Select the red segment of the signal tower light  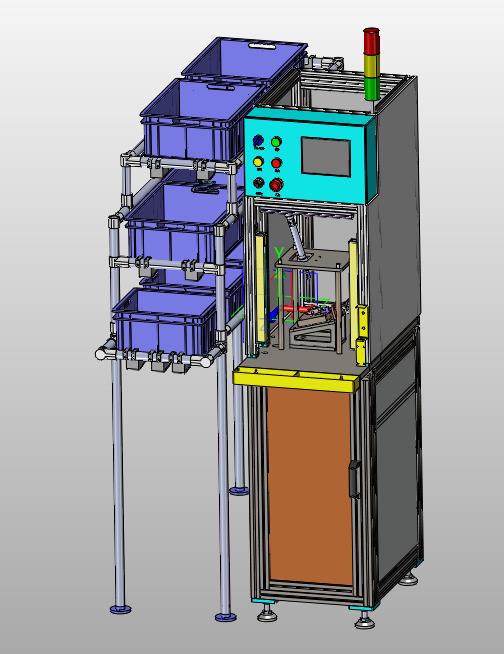tap(371, 41)
